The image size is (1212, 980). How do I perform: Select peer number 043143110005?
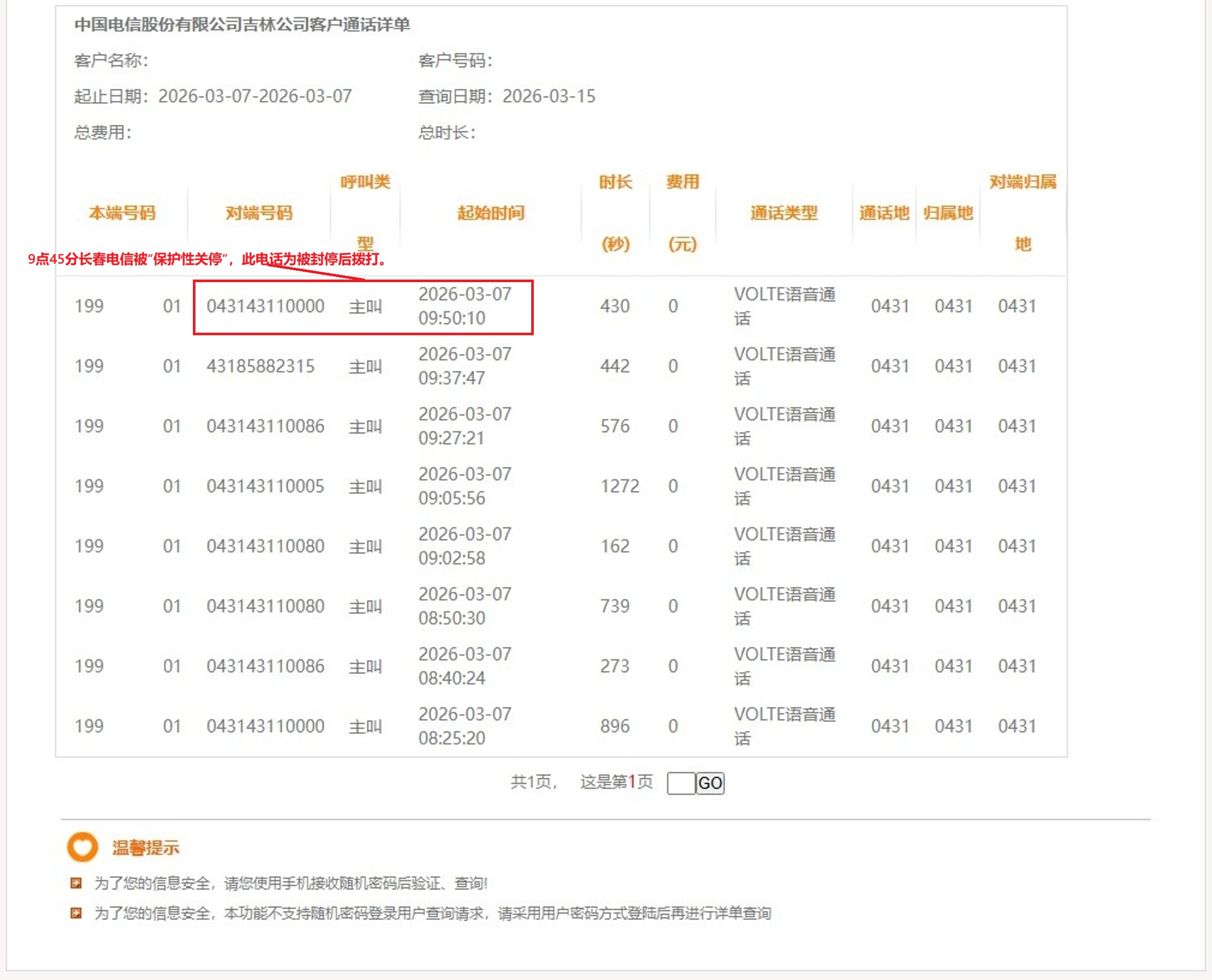(265, 486)
